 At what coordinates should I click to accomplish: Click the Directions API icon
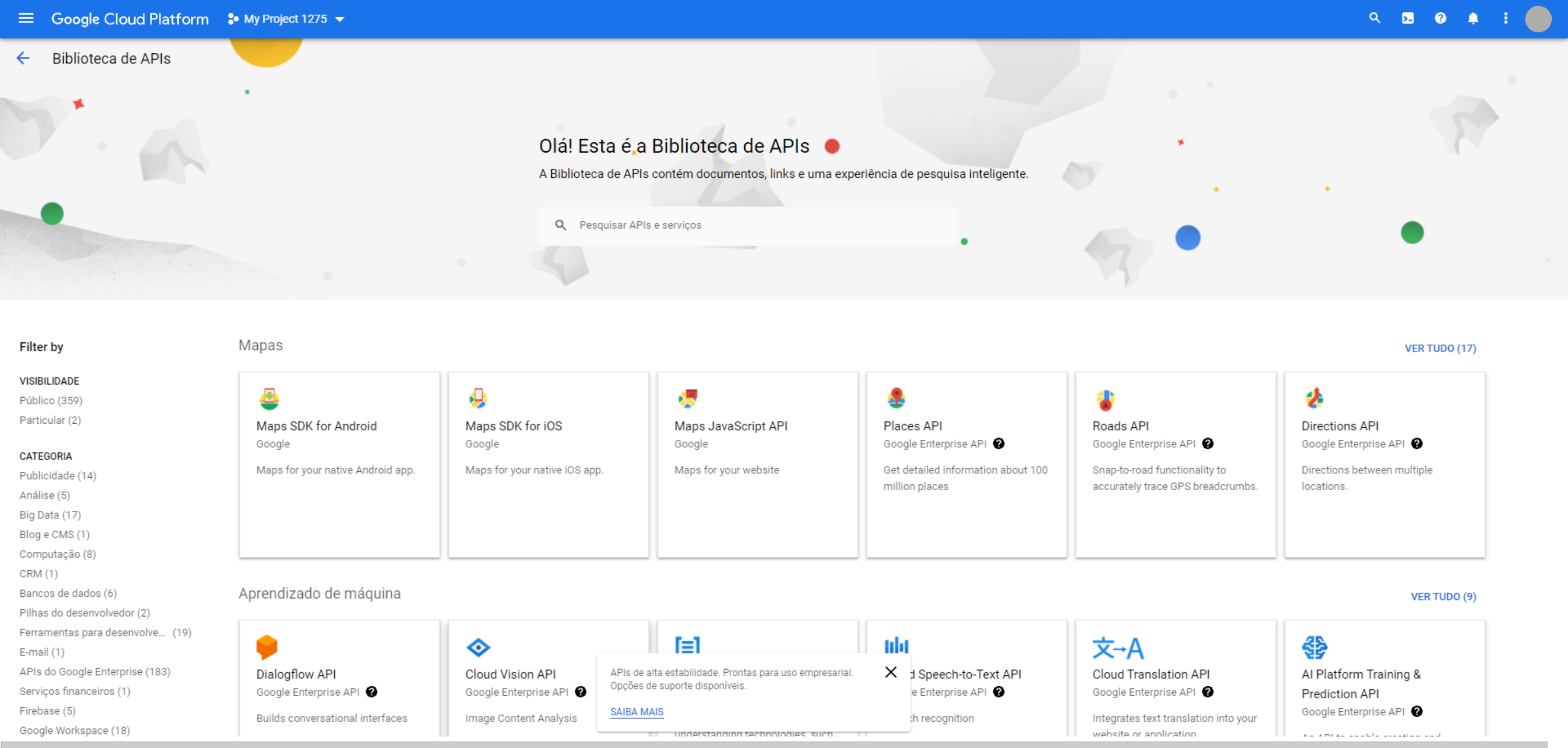1314,398
